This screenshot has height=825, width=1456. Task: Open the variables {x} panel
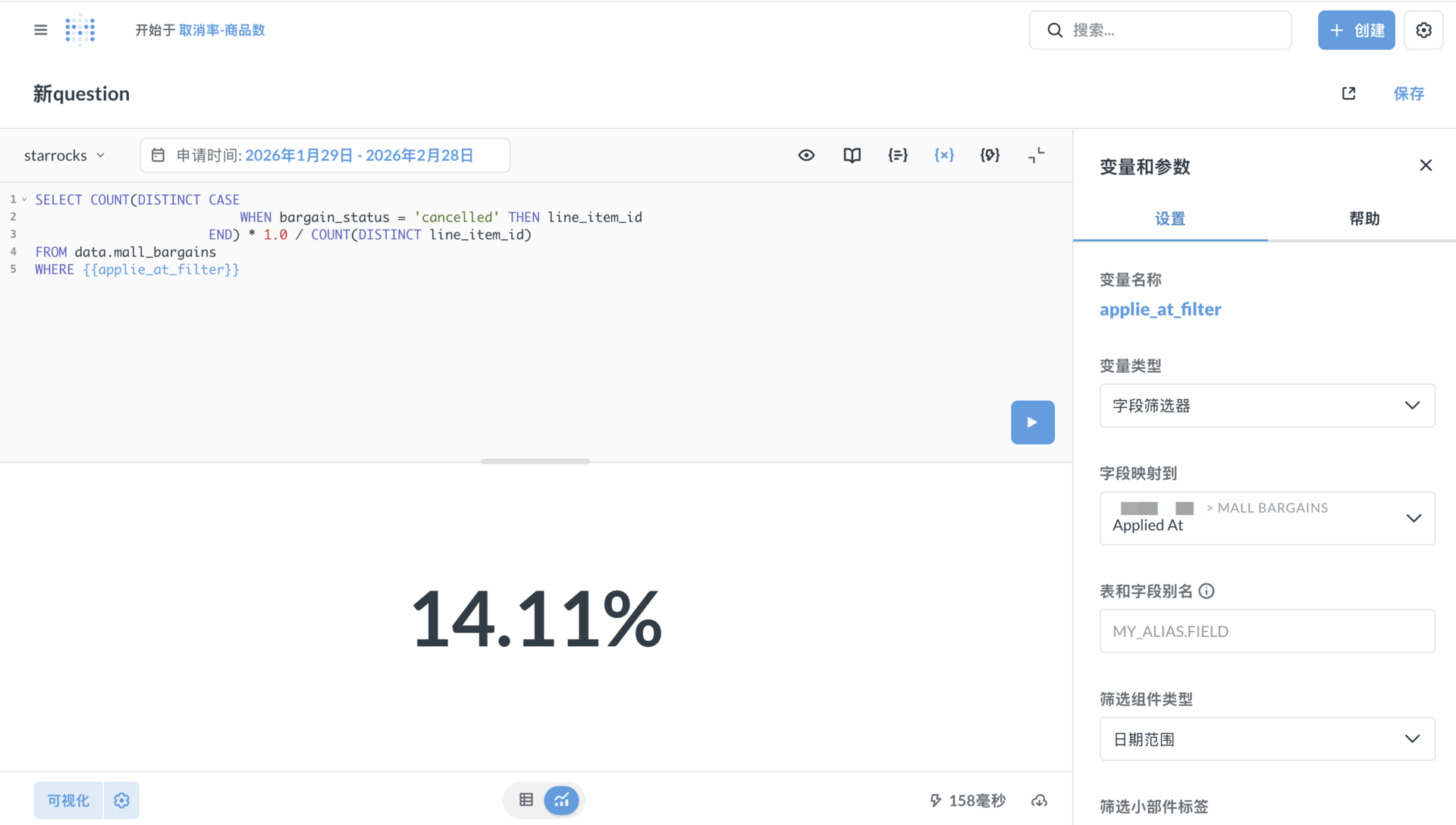[x=943, y=155]
